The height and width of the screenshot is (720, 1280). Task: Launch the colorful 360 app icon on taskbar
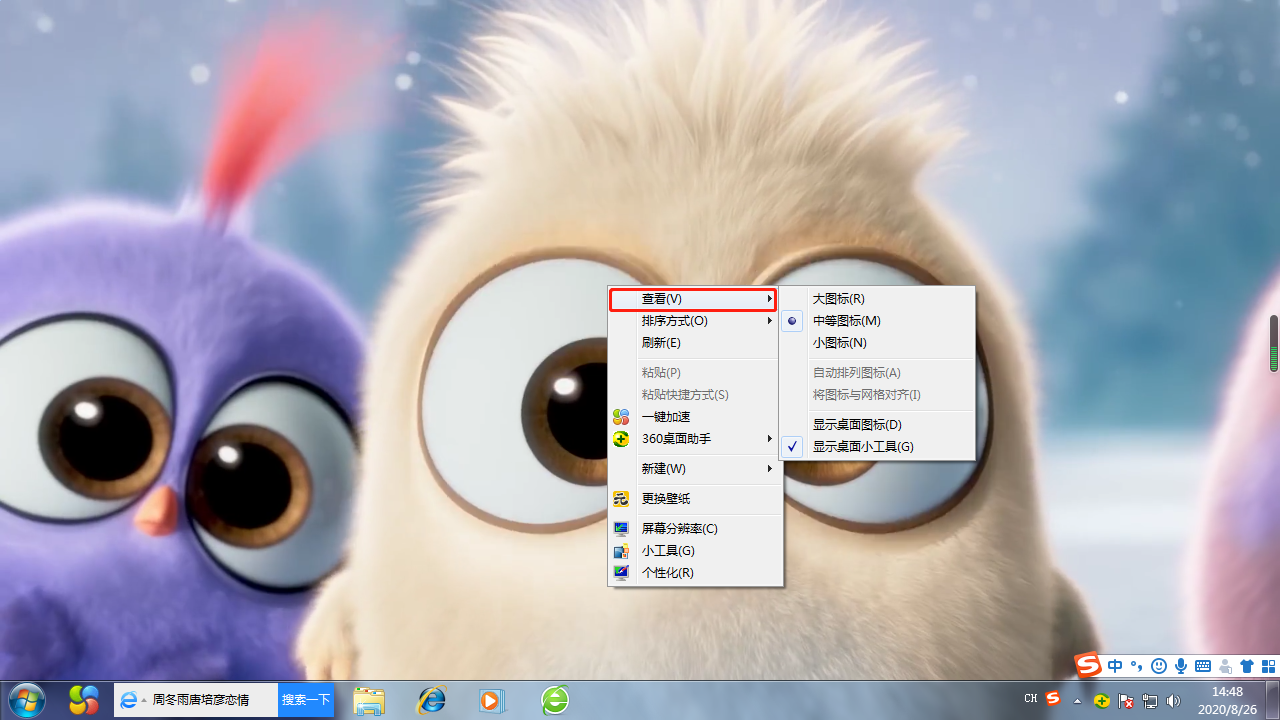point(84,700)
